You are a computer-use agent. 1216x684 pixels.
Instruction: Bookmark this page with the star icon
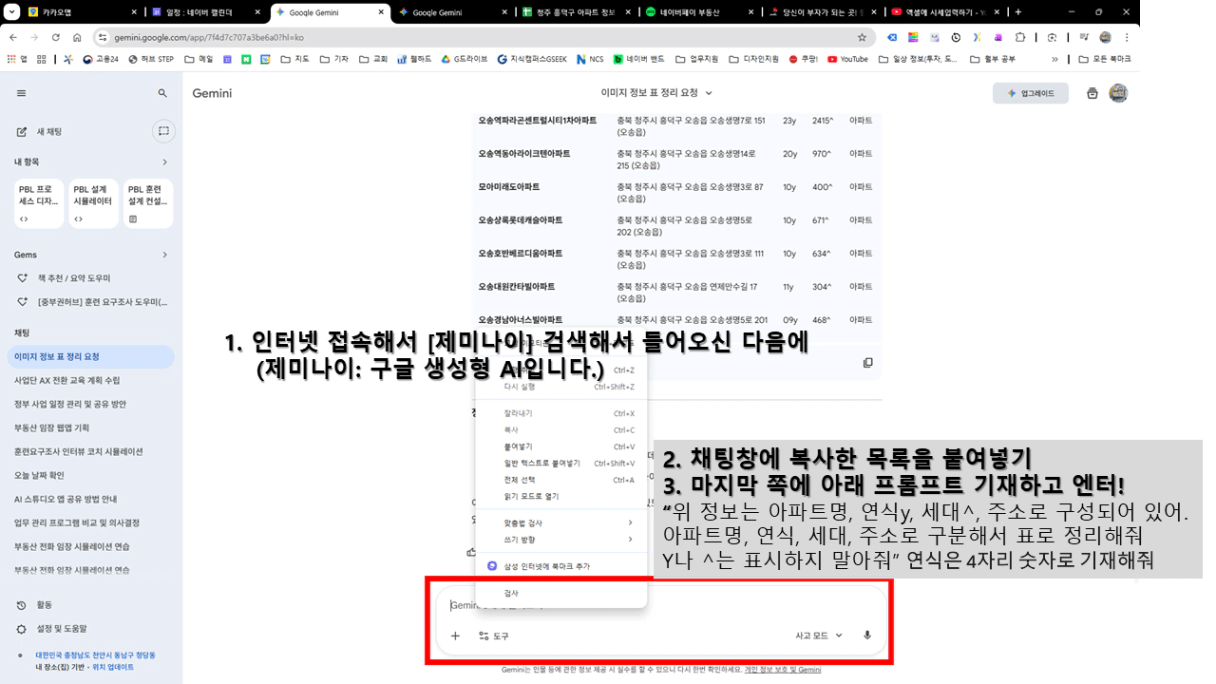pyautogui.click(x=862, y=37)
